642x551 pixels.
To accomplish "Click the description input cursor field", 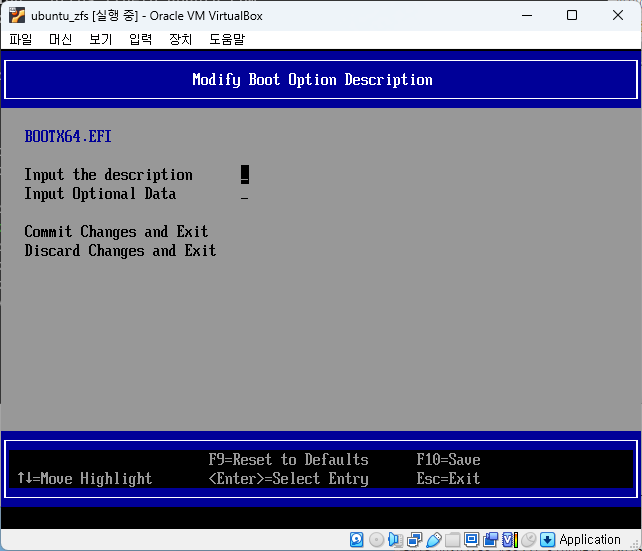I will tap(245, 175).
